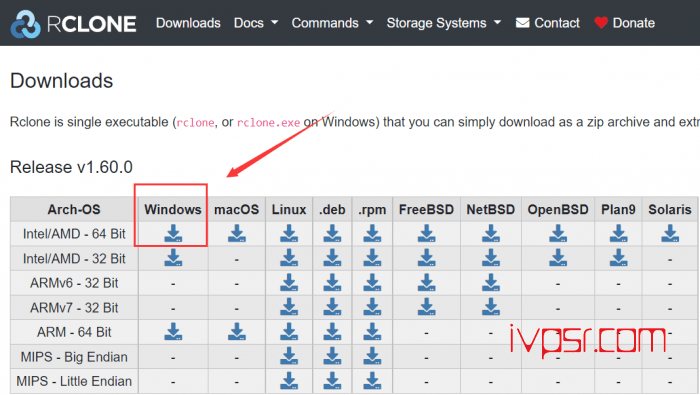Expand the Docs dropdown menu
The height and width of the screenshot is (395, 700).
click(x=256, y=23)
